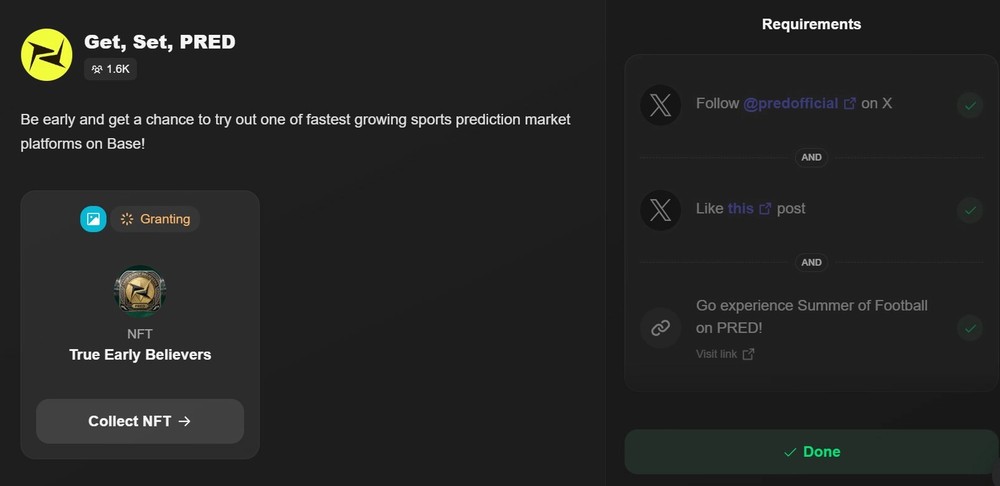Click checkmark for Like this post requirement

coord(970,210)
